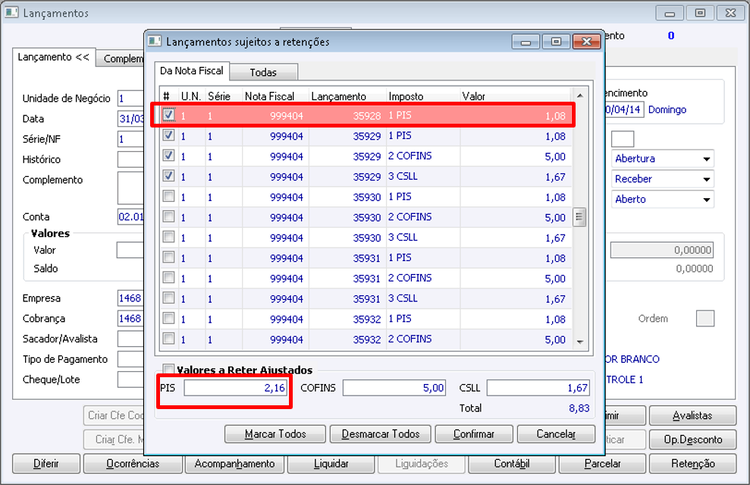Click the Confirmar button
Viewport: 750px width, 485px height.
474,434
